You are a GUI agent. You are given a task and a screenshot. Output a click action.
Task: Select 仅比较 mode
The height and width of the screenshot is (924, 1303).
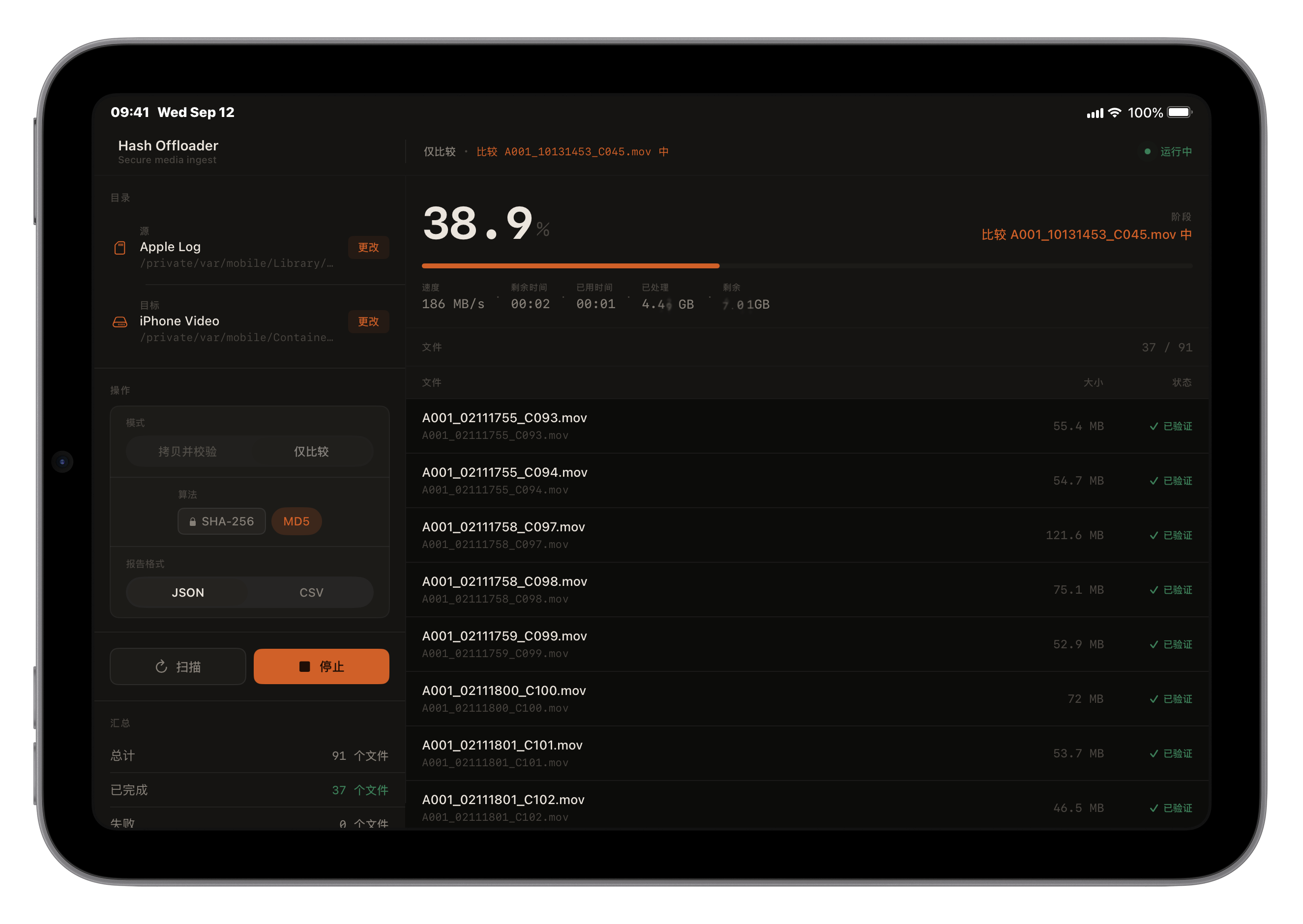[311, 452]
